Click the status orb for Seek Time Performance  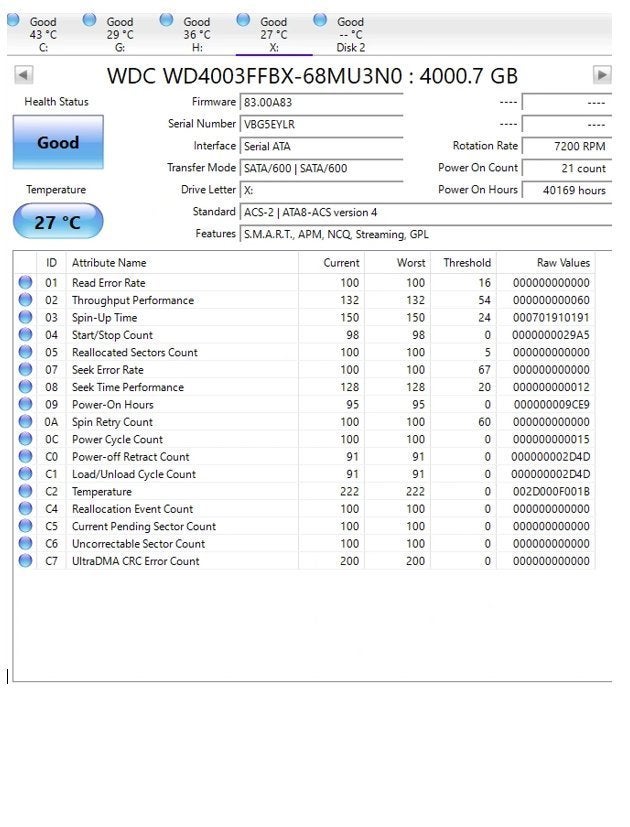pos(25,387)
